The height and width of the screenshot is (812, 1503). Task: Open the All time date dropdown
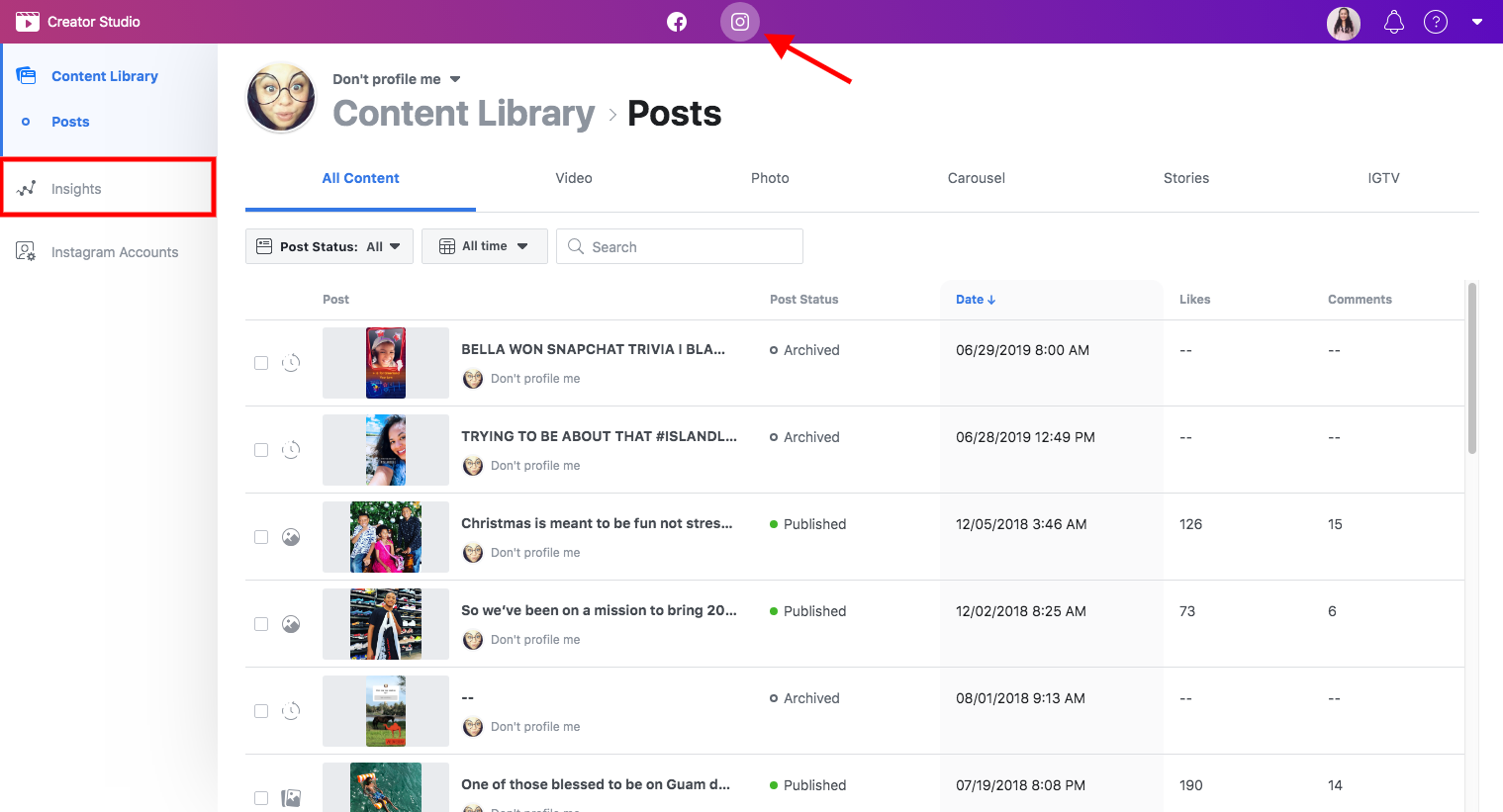tap(485, 246)
